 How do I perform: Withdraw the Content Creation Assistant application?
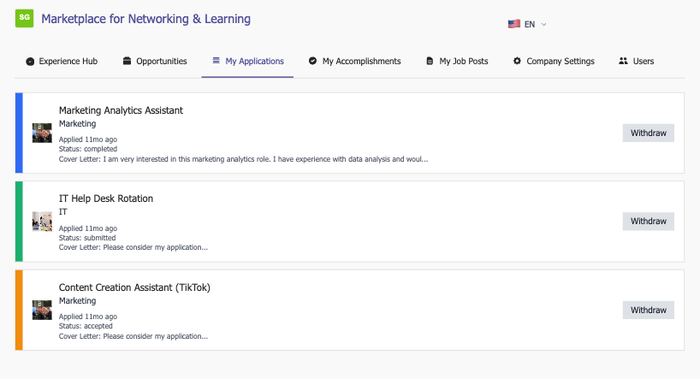click(x=648, y=310)
